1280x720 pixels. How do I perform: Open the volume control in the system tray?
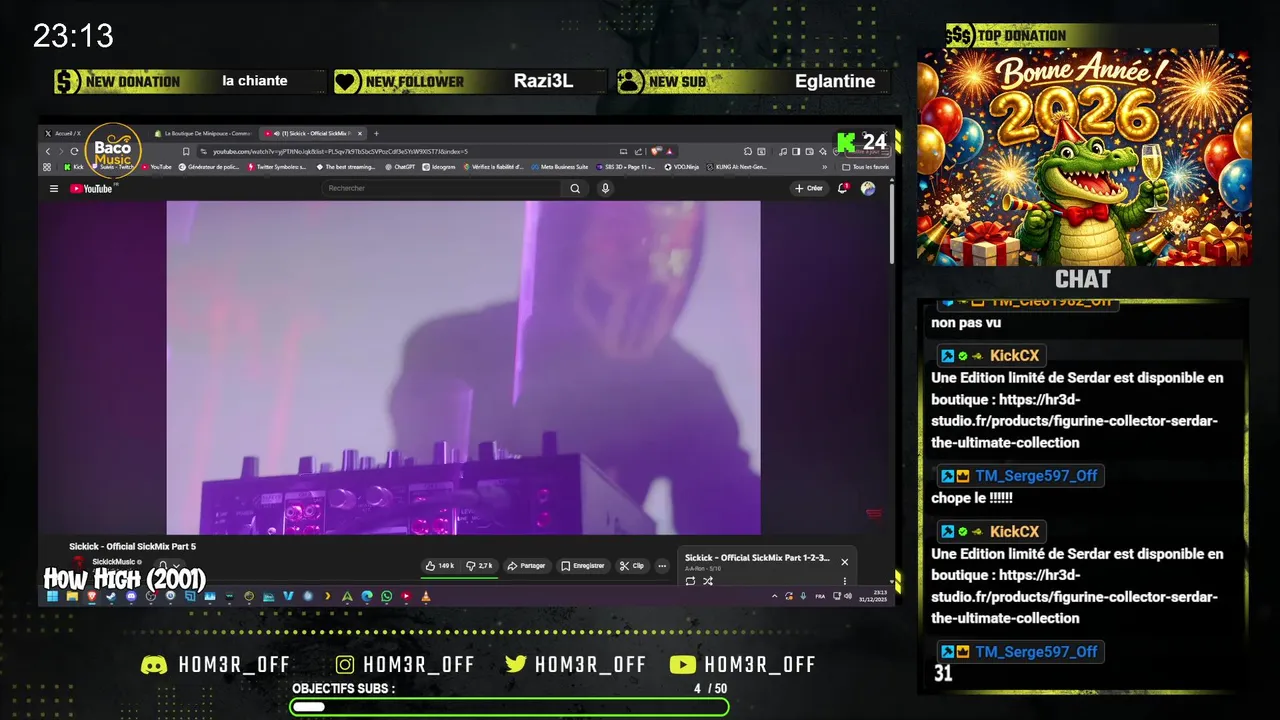(848, 596)
